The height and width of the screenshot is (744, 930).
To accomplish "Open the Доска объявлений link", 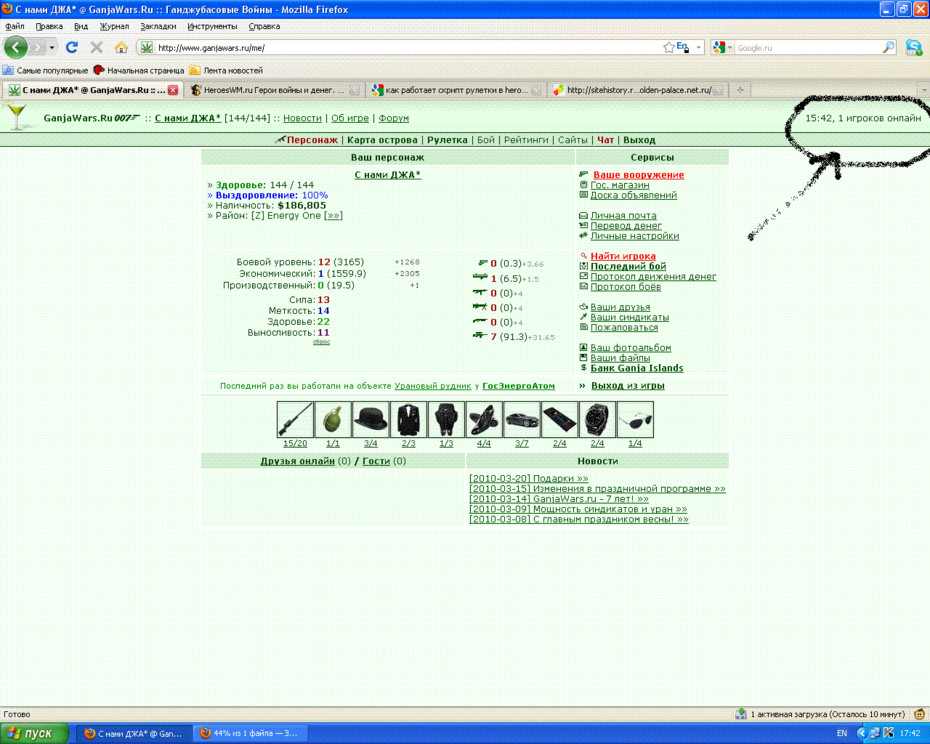I will pos(633,195).
